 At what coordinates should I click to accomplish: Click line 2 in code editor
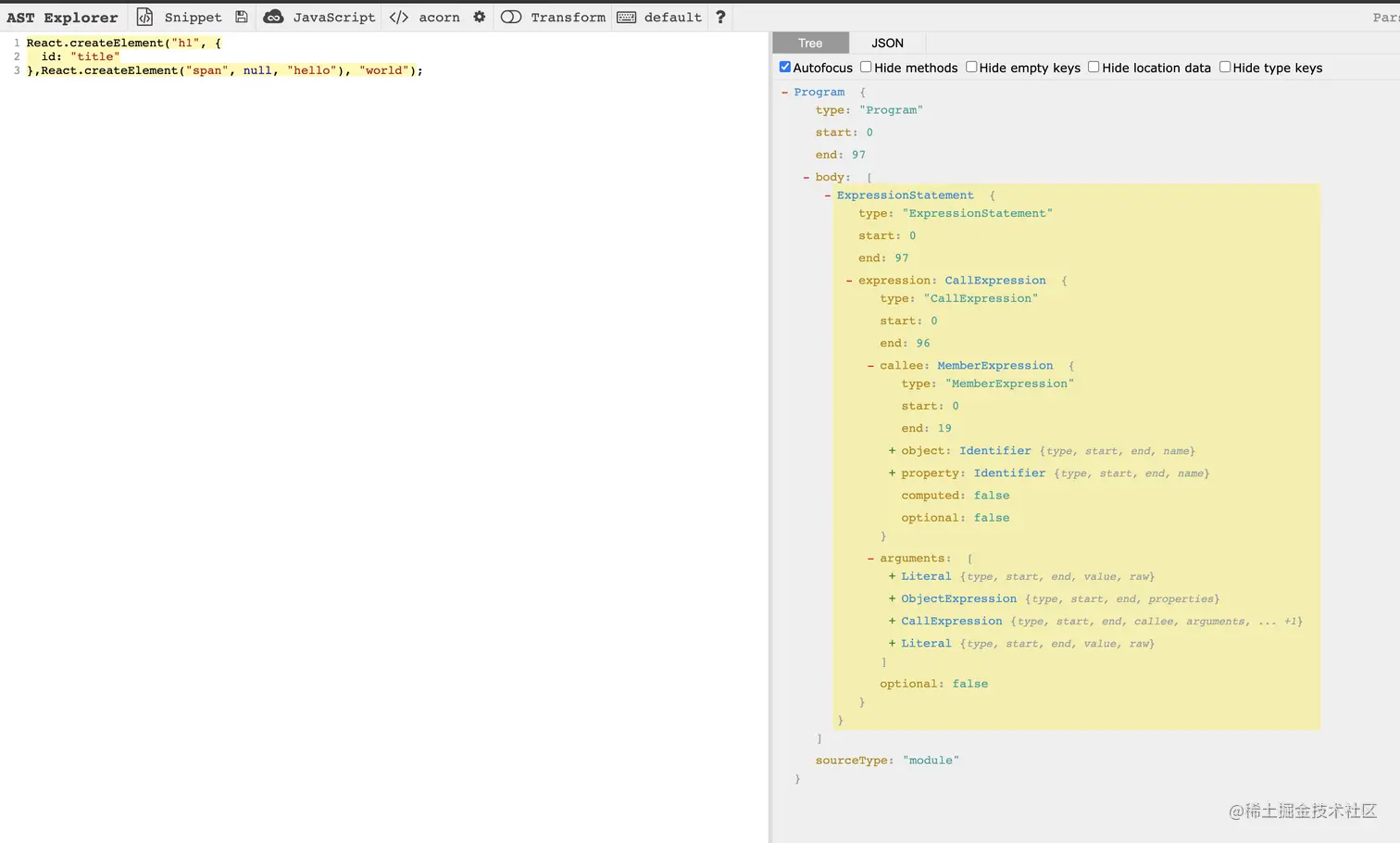(x=81, y=57)
